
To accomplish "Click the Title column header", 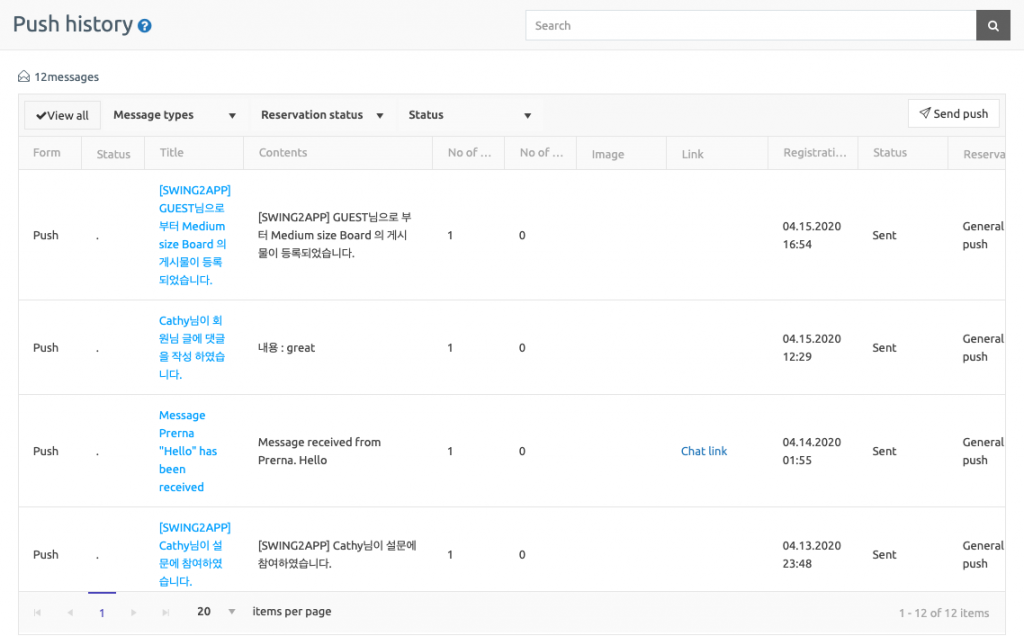I will click(172, 152).
